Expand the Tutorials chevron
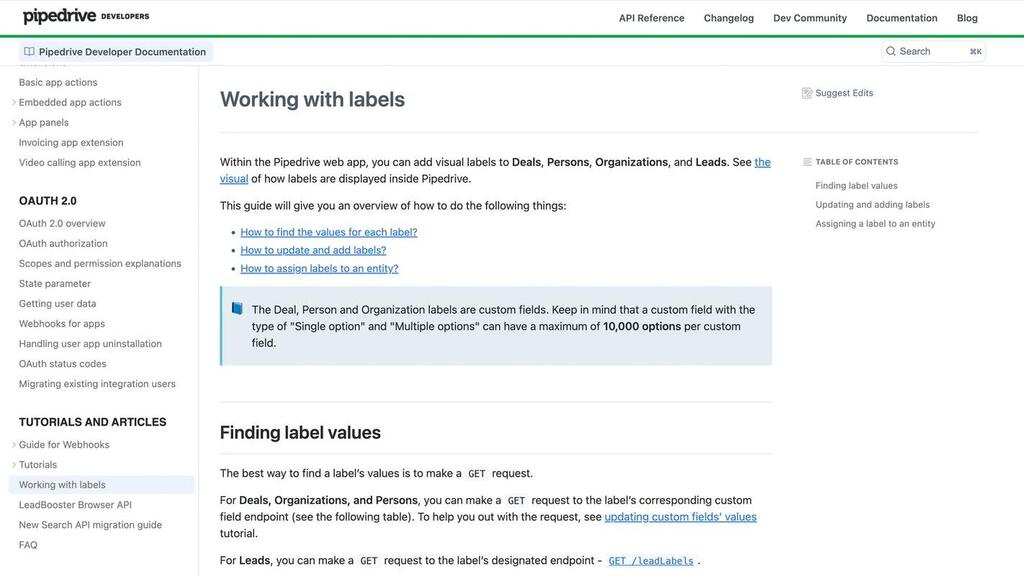This screenshot has height=576, width=1024. [14, 465]
